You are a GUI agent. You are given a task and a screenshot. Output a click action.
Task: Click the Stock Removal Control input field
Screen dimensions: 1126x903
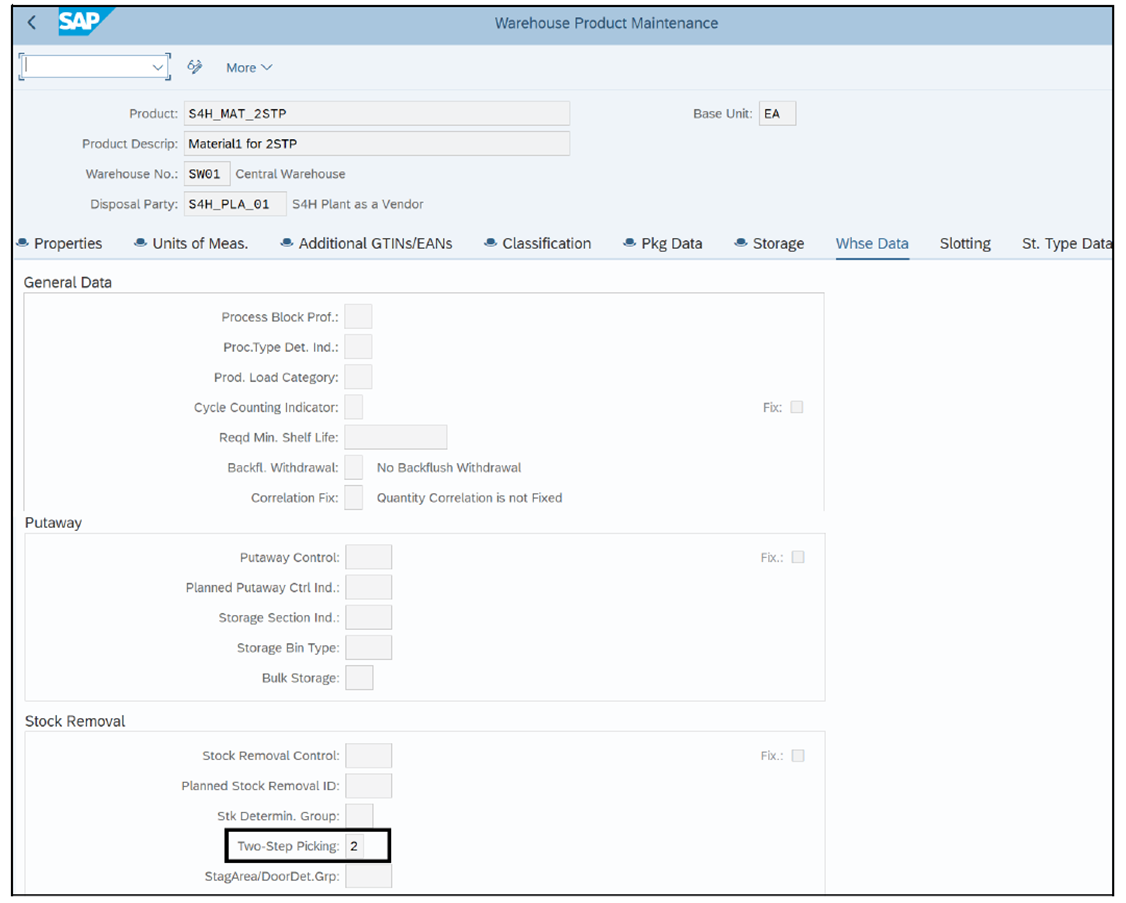(x=368, y=755)
